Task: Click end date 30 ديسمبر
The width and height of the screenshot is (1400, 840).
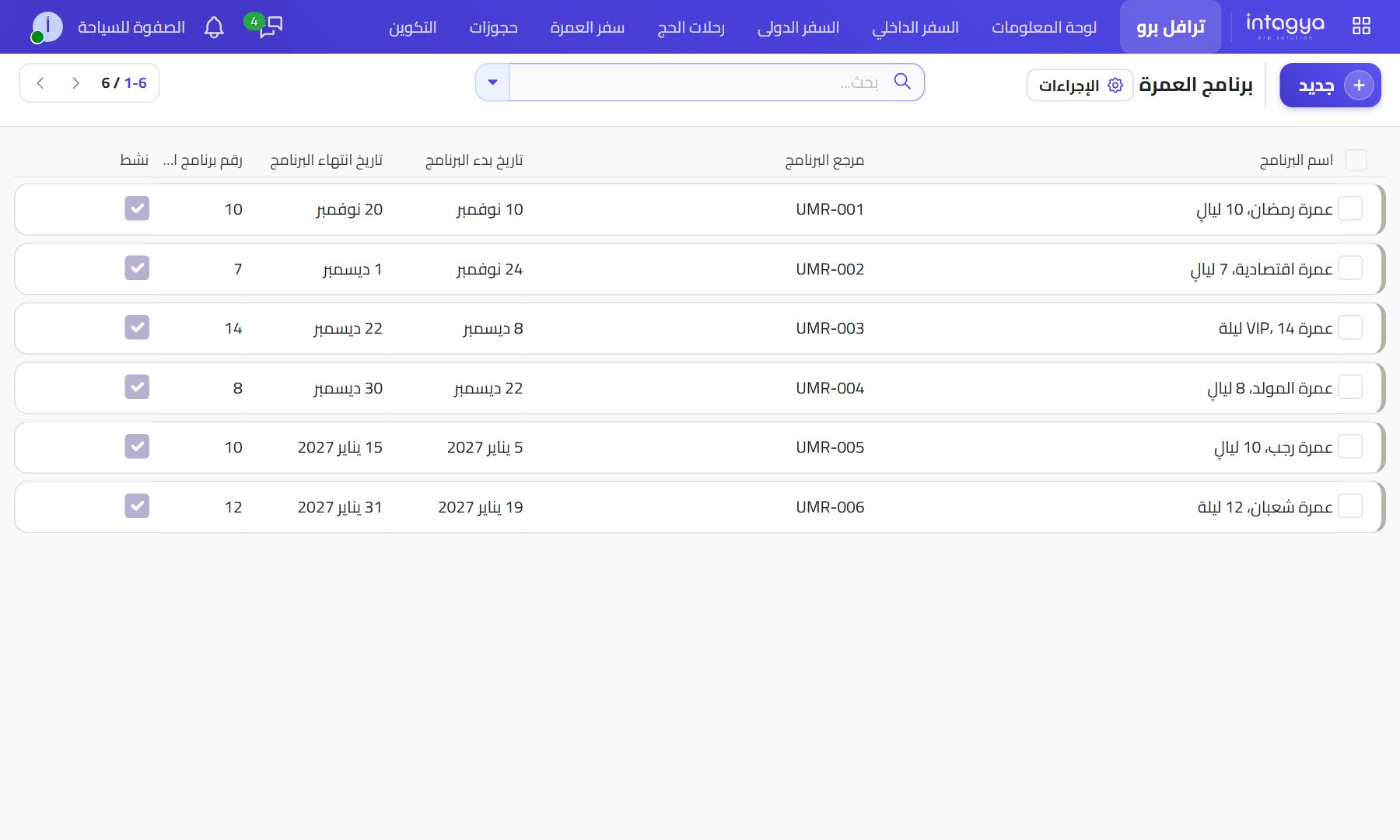Action: coord(348,388)
